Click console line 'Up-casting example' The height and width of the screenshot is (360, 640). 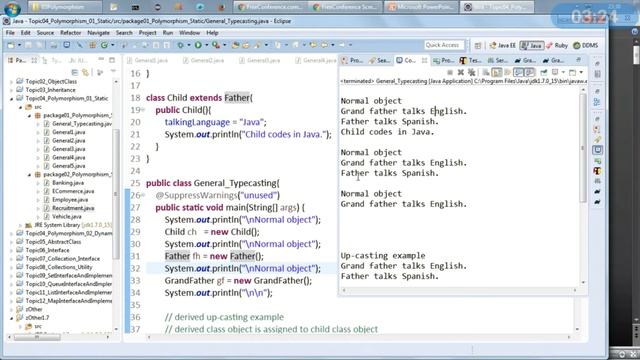coord(383,256)
